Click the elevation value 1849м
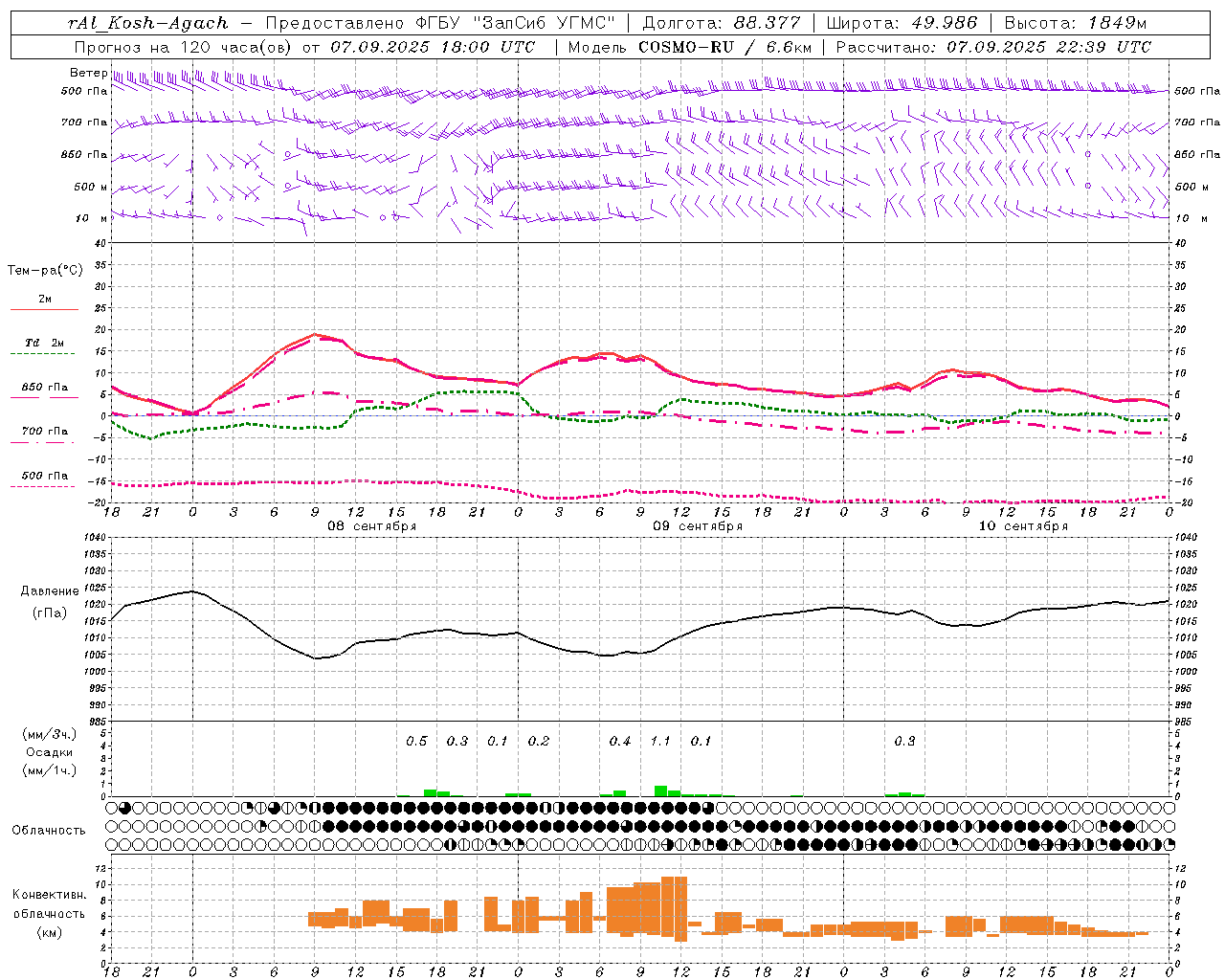The height and width of the screenshot is (980, 1225). pyautogui.click(x=1117, y=23)
